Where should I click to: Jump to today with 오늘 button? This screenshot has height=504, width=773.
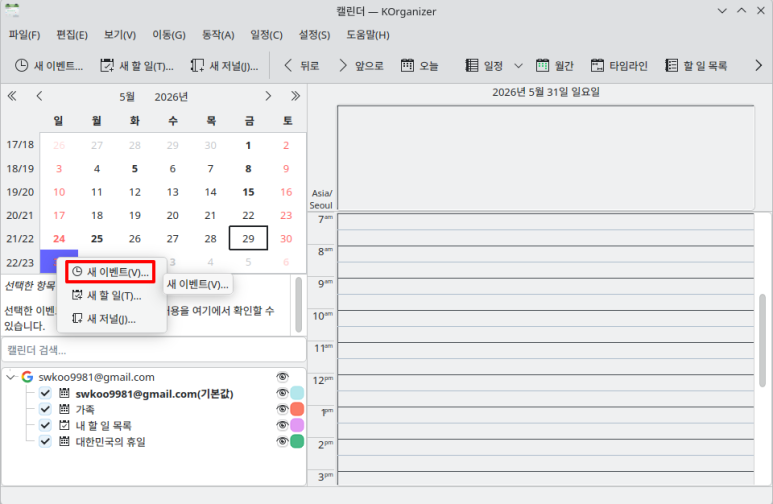420,66
